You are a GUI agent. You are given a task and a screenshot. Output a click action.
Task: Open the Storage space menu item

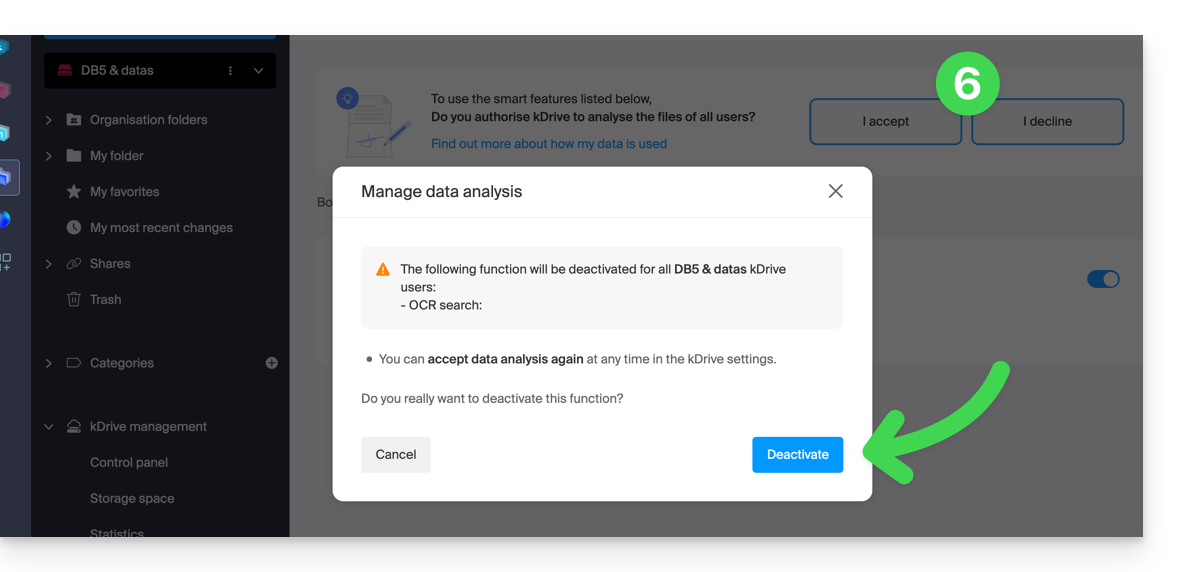131,498
